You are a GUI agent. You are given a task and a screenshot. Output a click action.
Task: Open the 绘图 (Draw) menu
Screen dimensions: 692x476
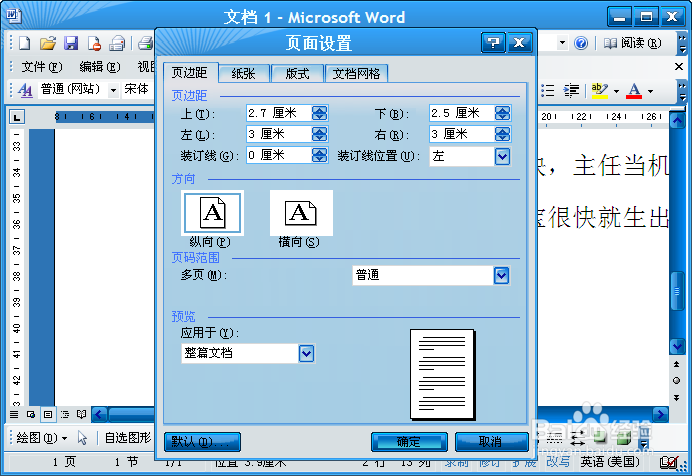click(x=41, y=438)
